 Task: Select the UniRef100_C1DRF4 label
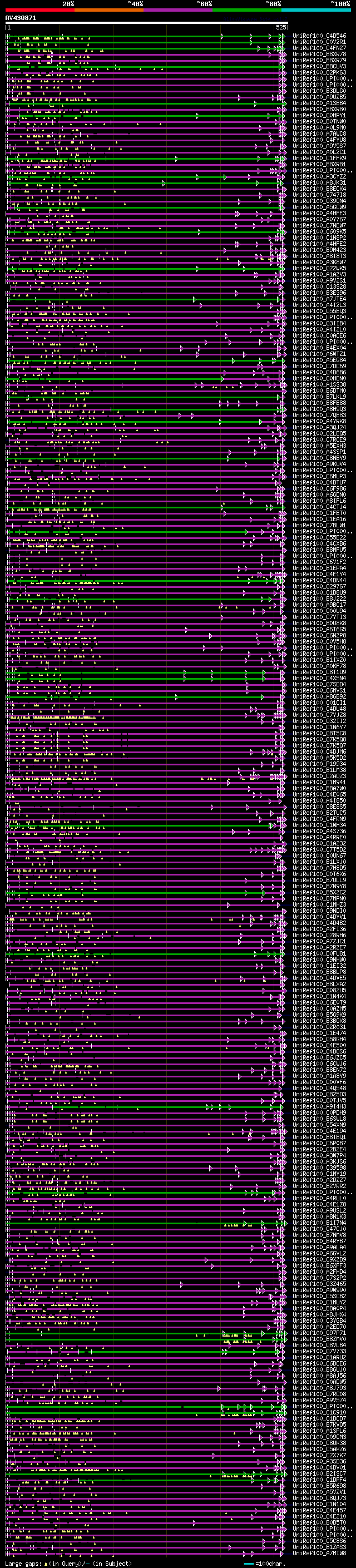click(x=319, y=1480)
